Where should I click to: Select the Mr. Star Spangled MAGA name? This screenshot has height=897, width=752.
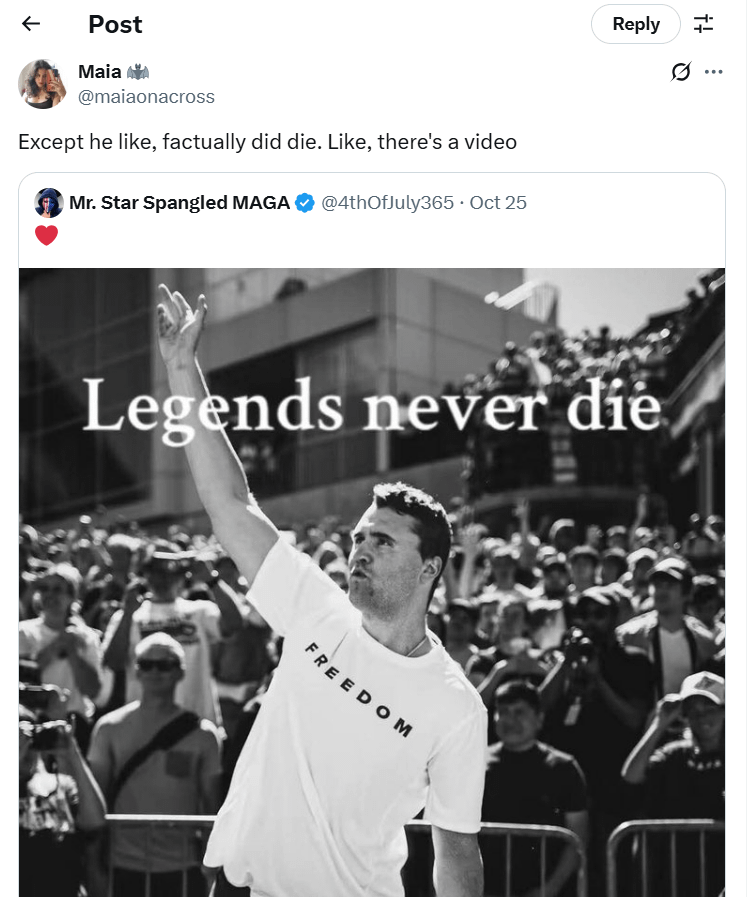coord(178,203)
